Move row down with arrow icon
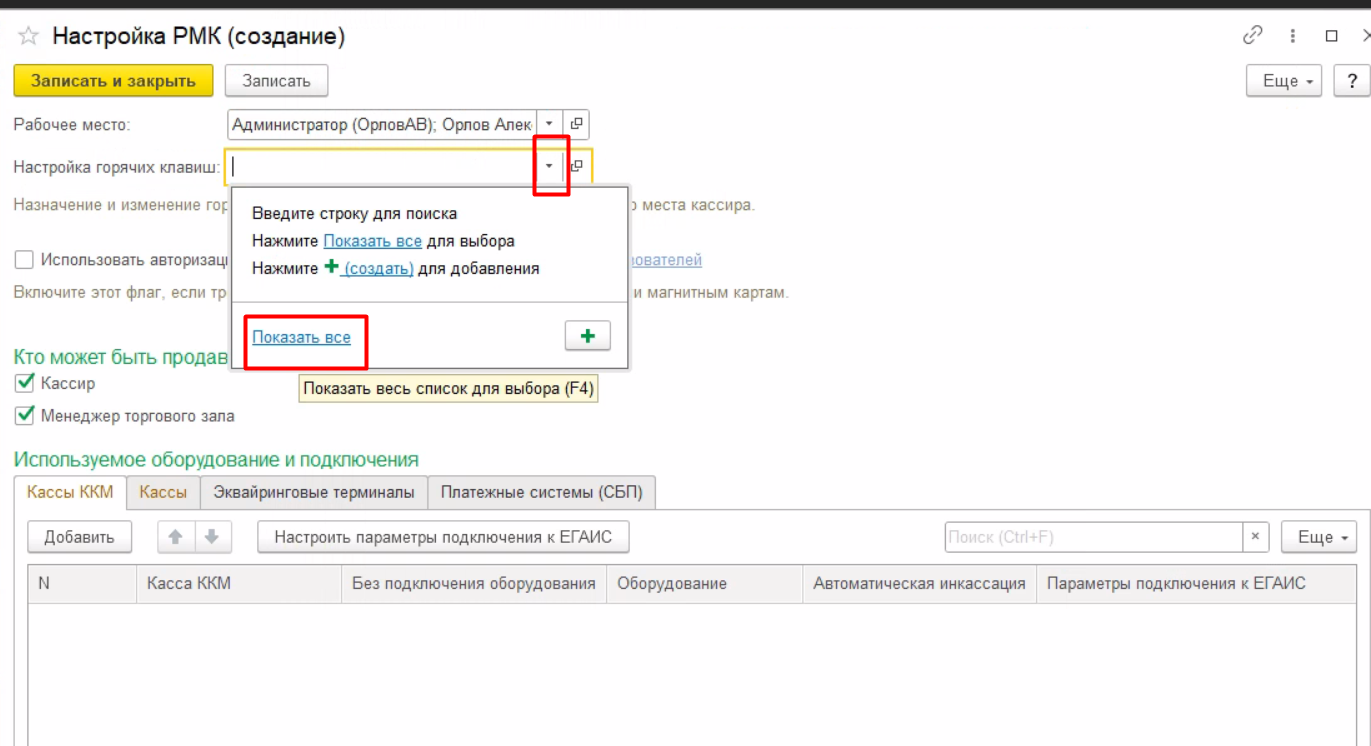Screen dimensions: 1371x746 click(x=212, y=537)
